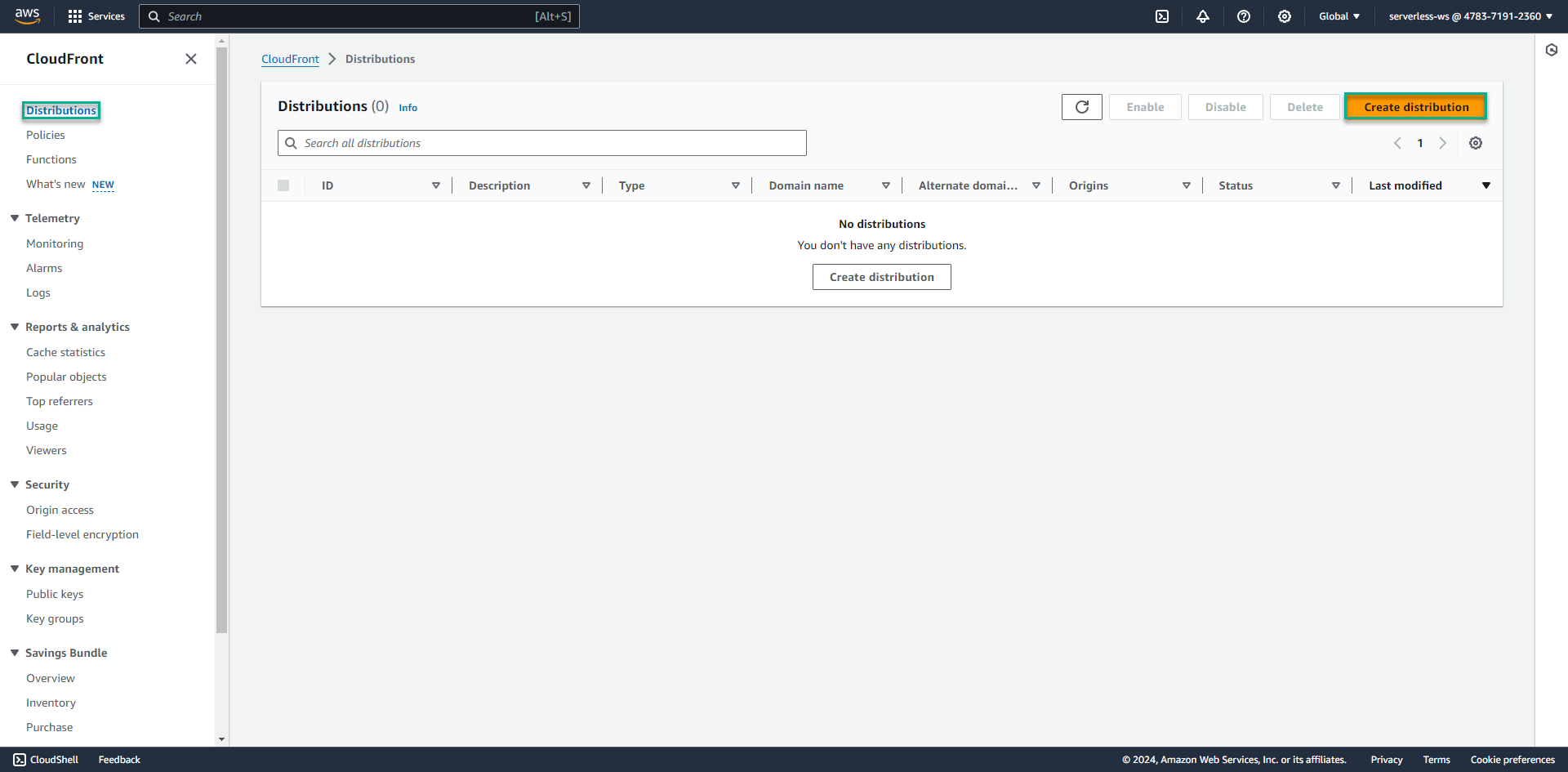Open notifications bell
This screenshot has width=1568, height=772.
1203,16
